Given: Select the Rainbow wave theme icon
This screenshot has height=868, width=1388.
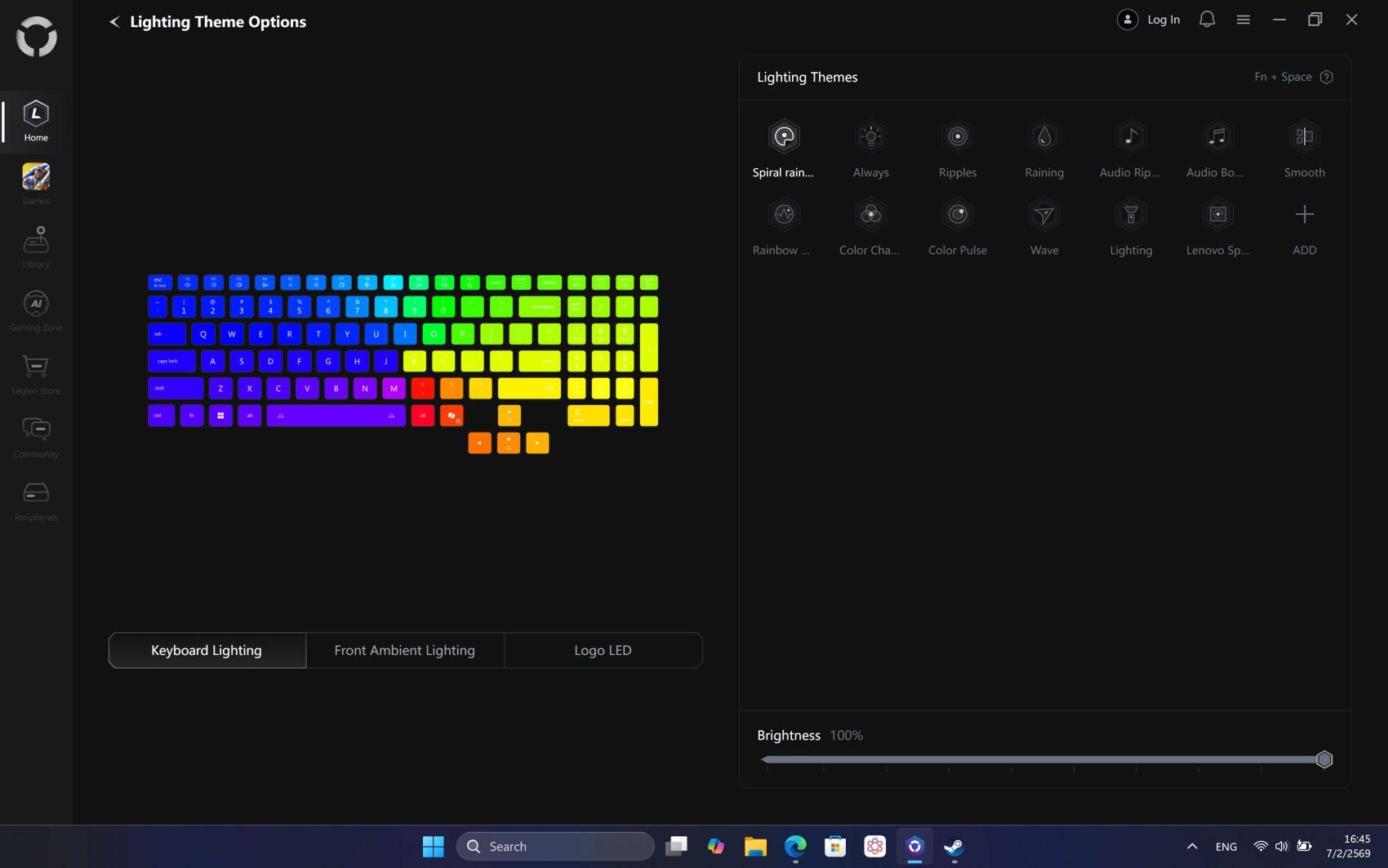Looking at the screenshot, I should (784, 215).
